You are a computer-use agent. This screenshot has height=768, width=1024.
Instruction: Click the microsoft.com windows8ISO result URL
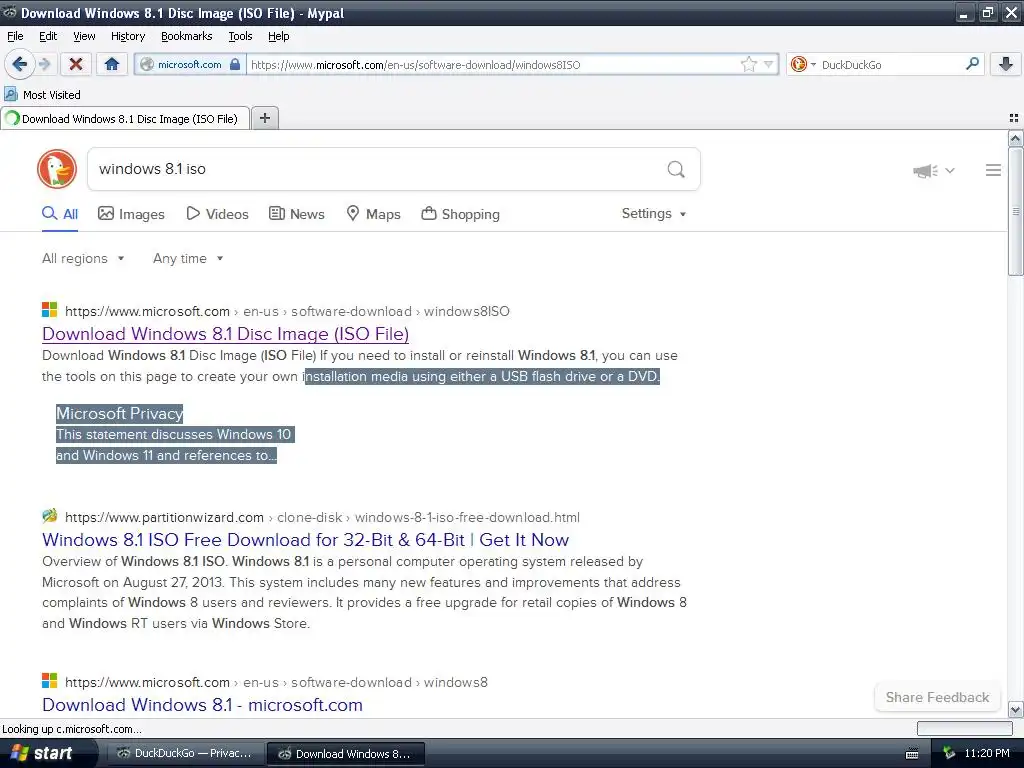[x=287, y=312]
